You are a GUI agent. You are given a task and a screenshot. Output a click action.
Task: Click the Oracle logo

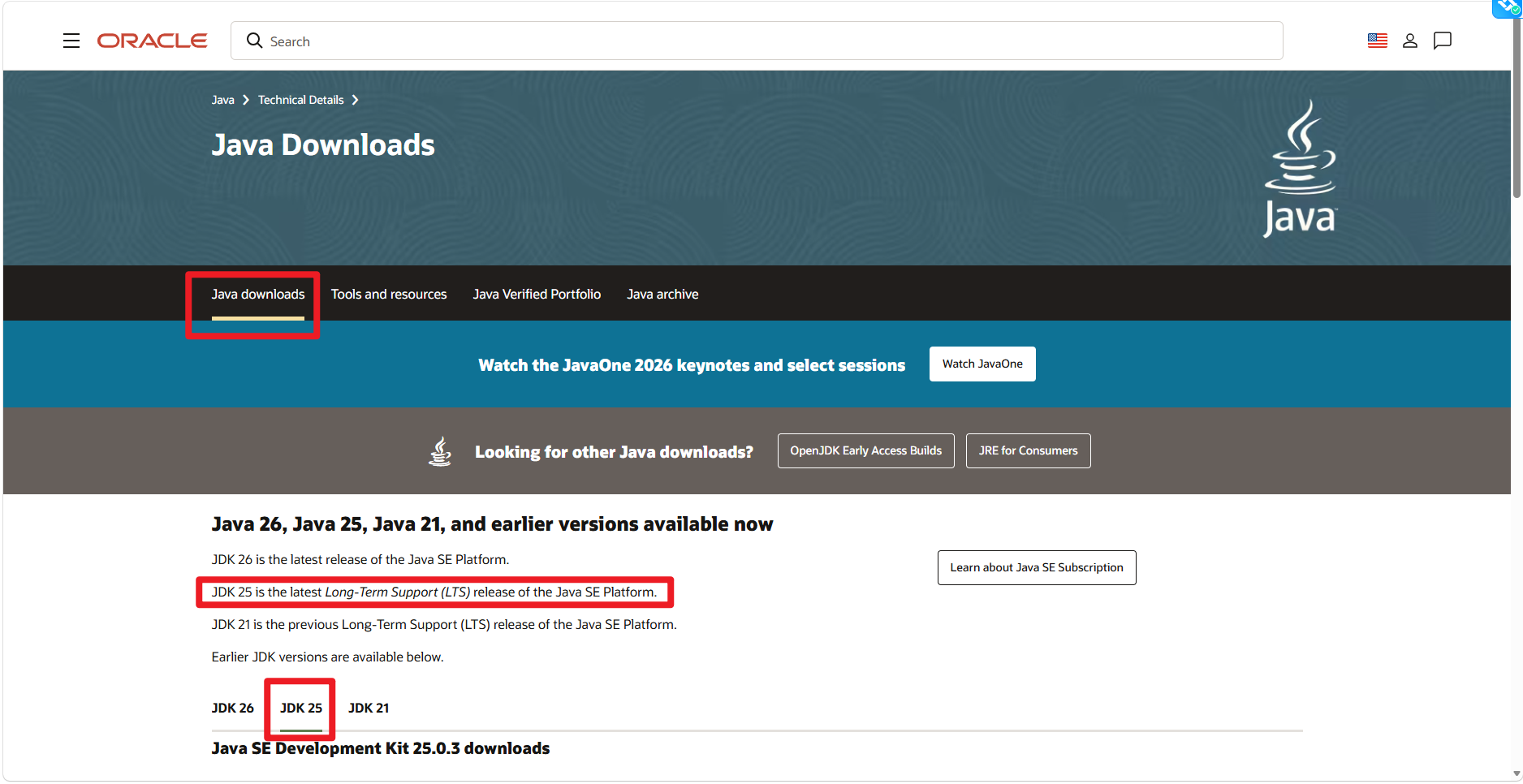click(x=152, y=41)
